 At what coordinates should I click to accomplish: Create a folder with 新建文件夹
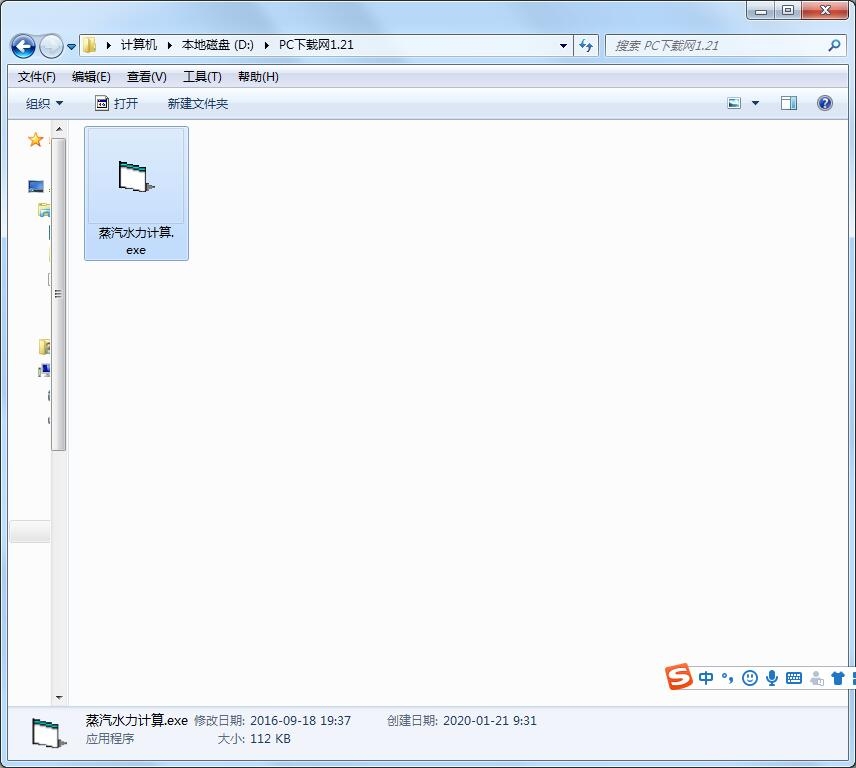(x=198, y=104)
